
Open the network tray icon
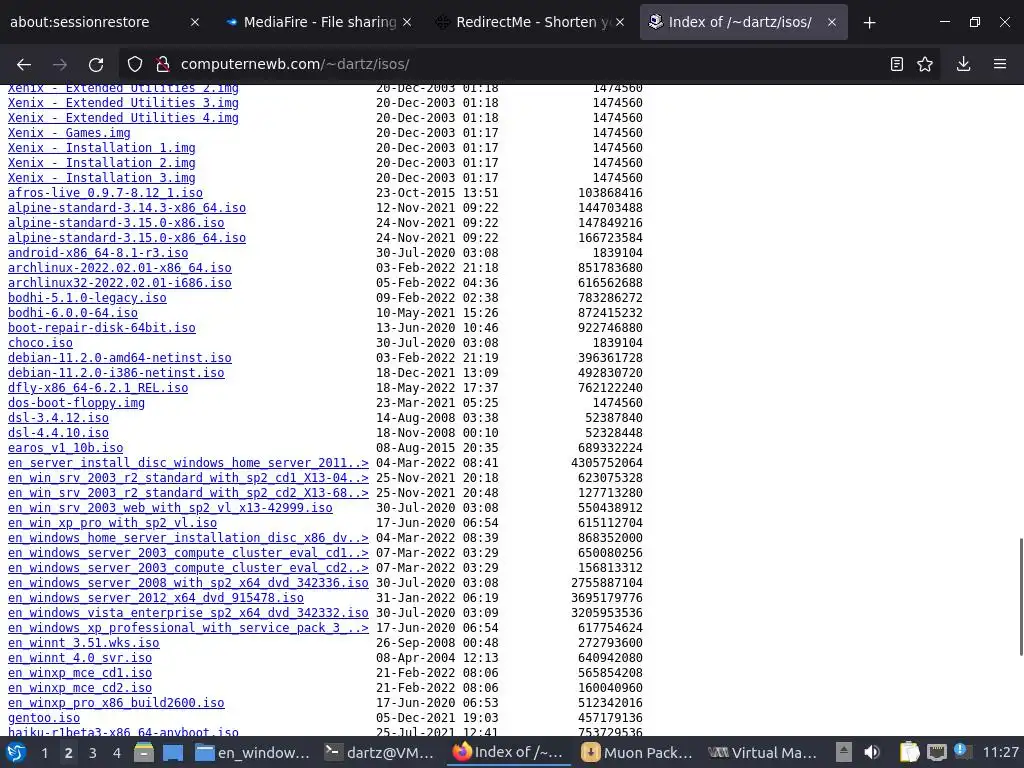tap(936, 752)
